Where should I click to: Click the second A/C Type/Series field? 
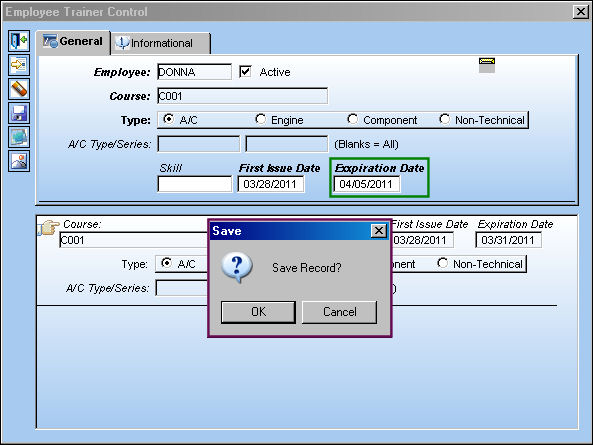pos(287,144)
